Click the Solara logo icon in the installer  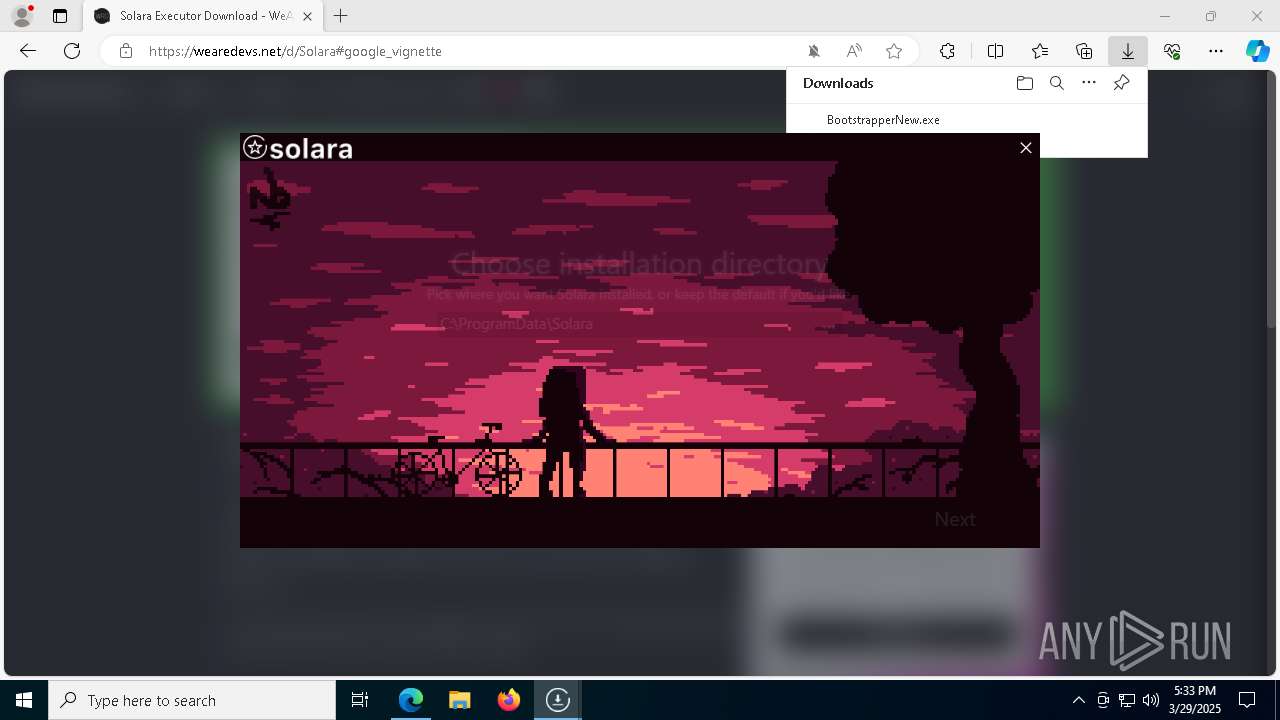(x=255, y=148)
